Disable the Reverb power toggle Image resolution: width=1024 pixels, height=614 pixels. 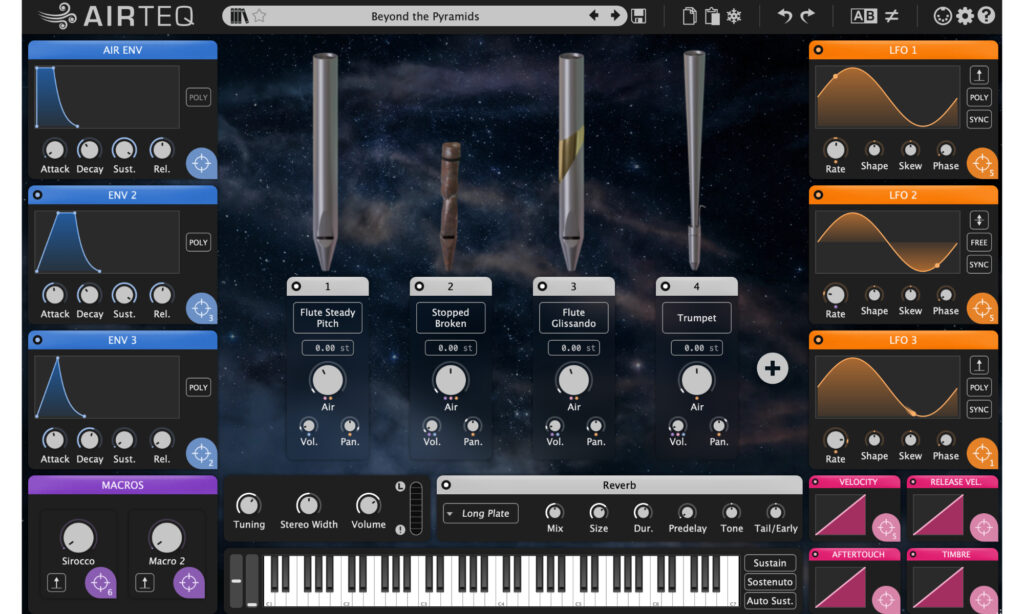447,485
